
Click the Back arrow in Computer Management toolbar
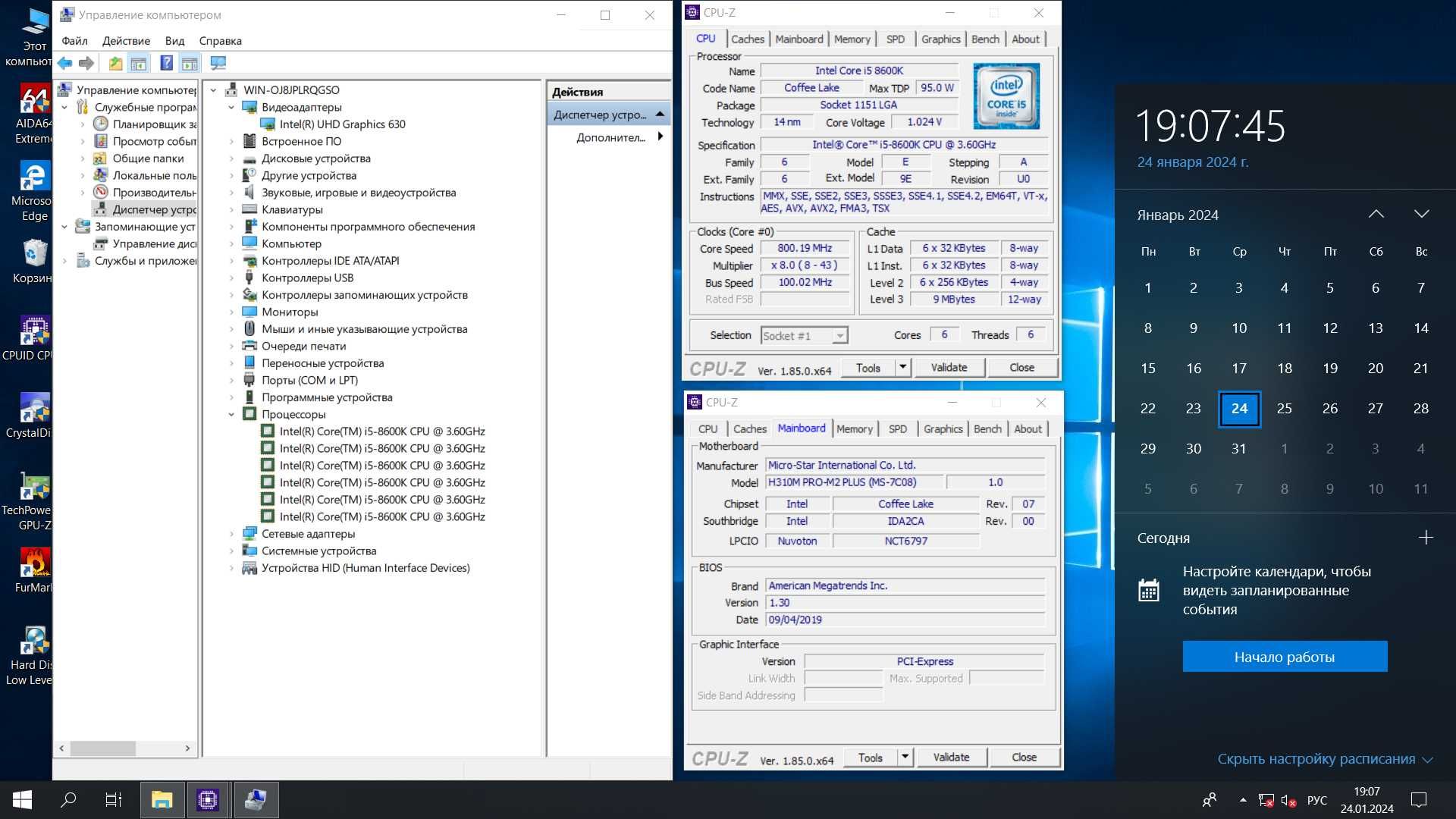click(65, 64)
